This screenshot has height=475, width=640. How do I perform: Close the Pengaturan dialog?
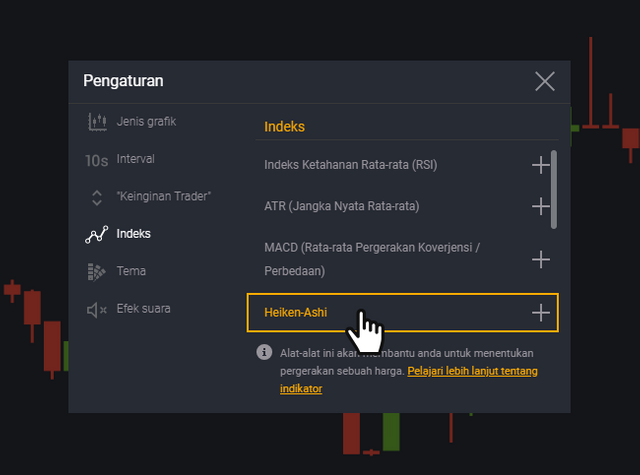tap(545, 81)
